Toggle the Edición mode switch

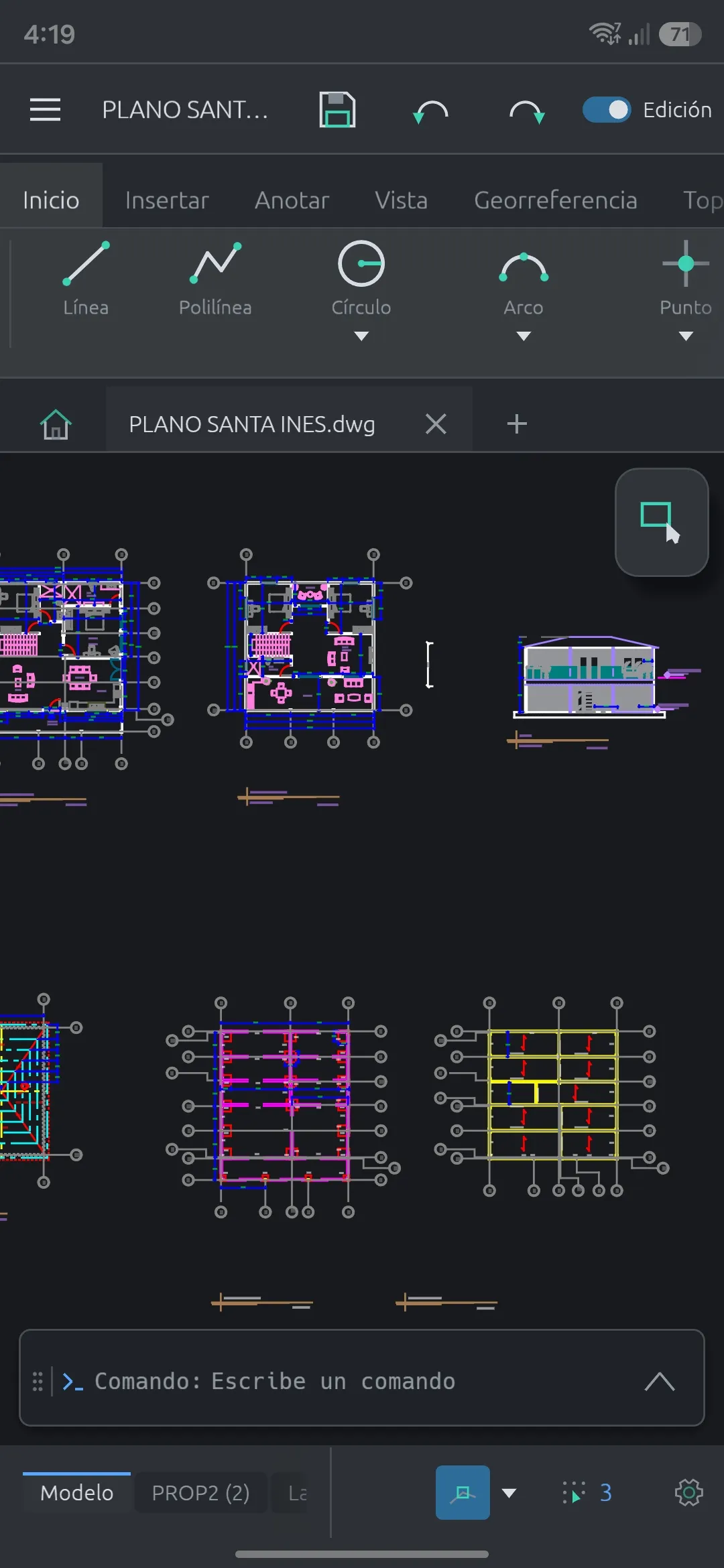point(607,110)
